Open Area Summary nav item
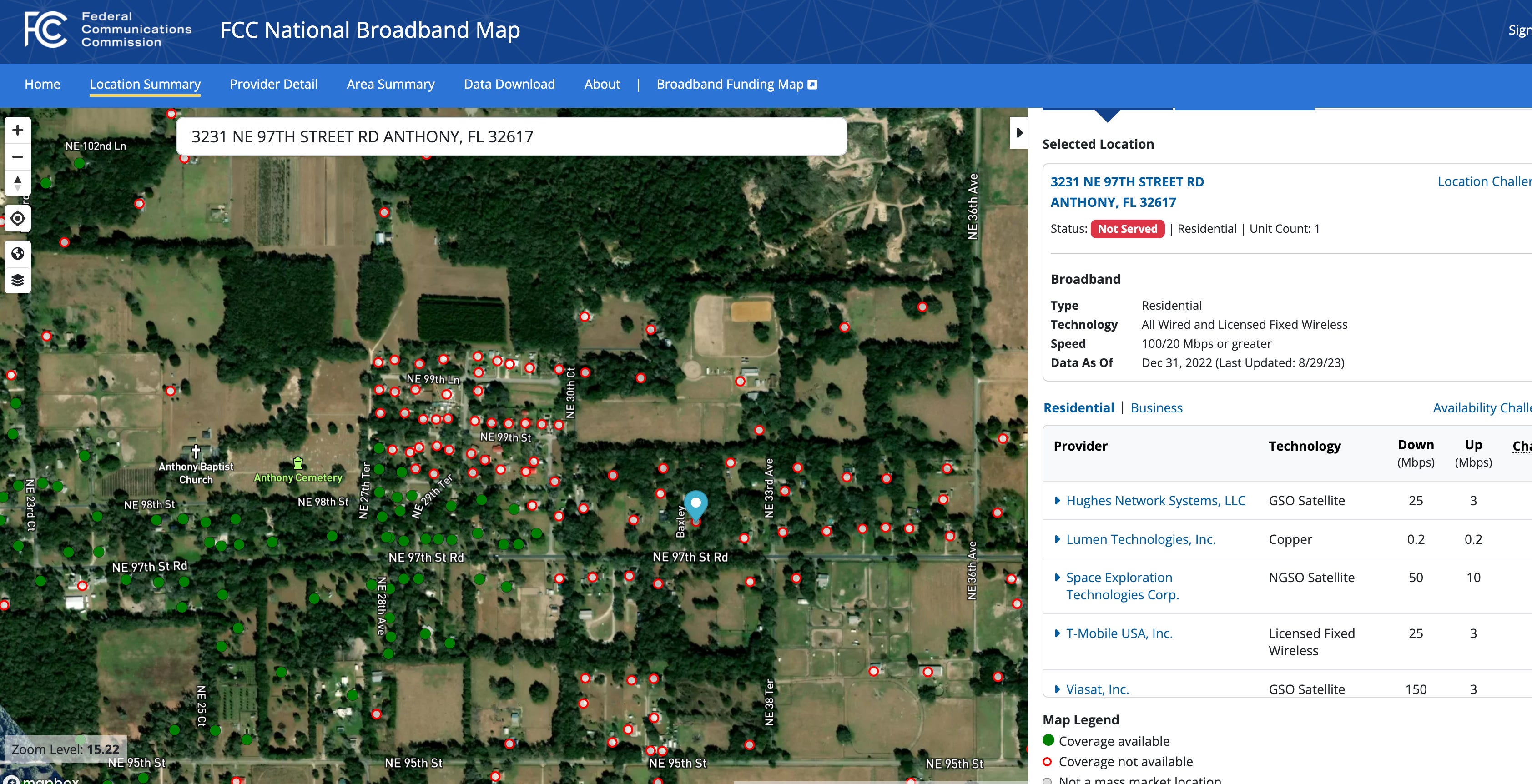1532x784 pixels. pyautogui.click(x=391, y=85)
